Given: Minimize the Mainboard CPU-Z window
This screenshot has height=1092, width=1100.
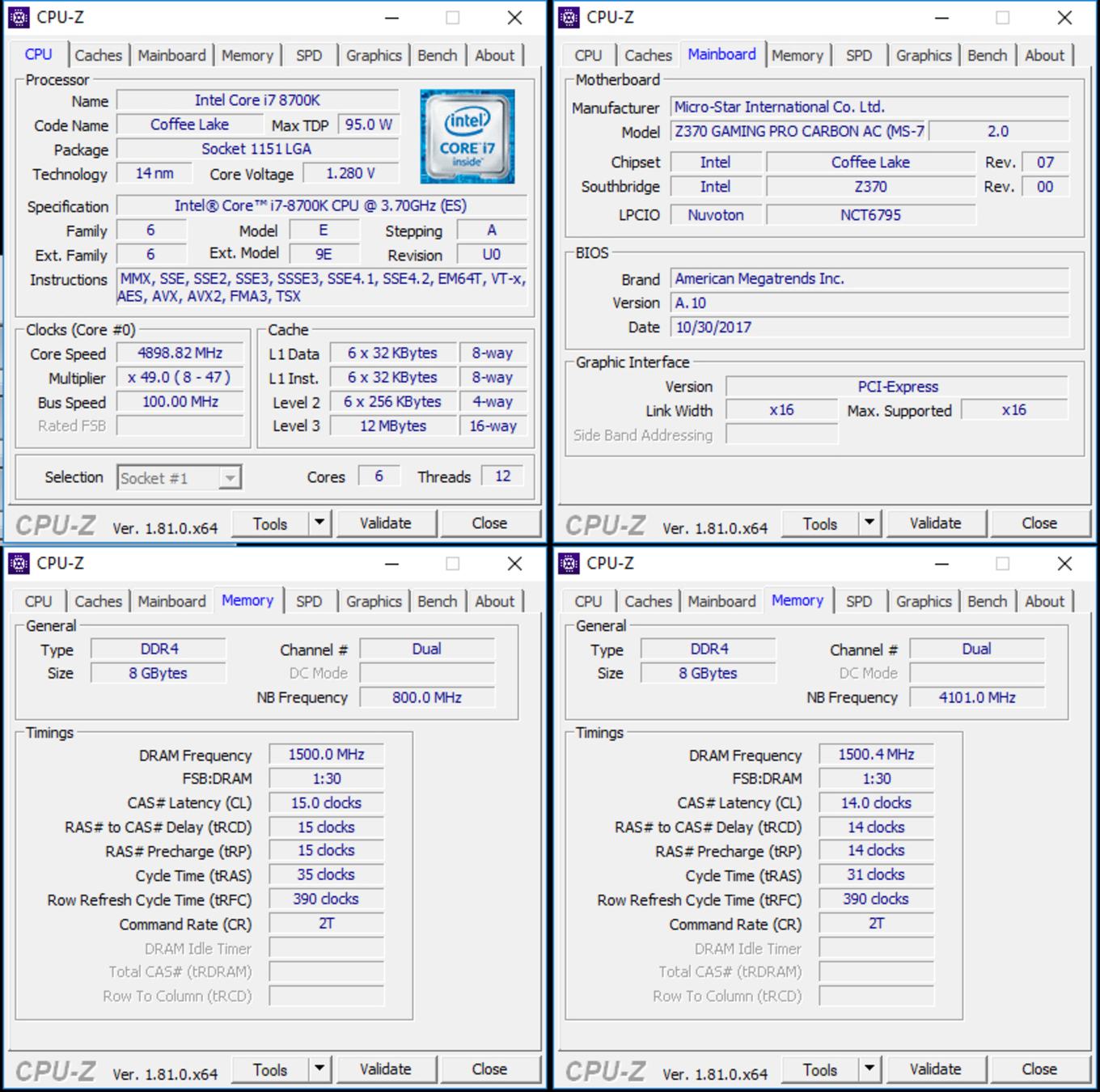Looking at the screenshot, I should tap(941, 18).
